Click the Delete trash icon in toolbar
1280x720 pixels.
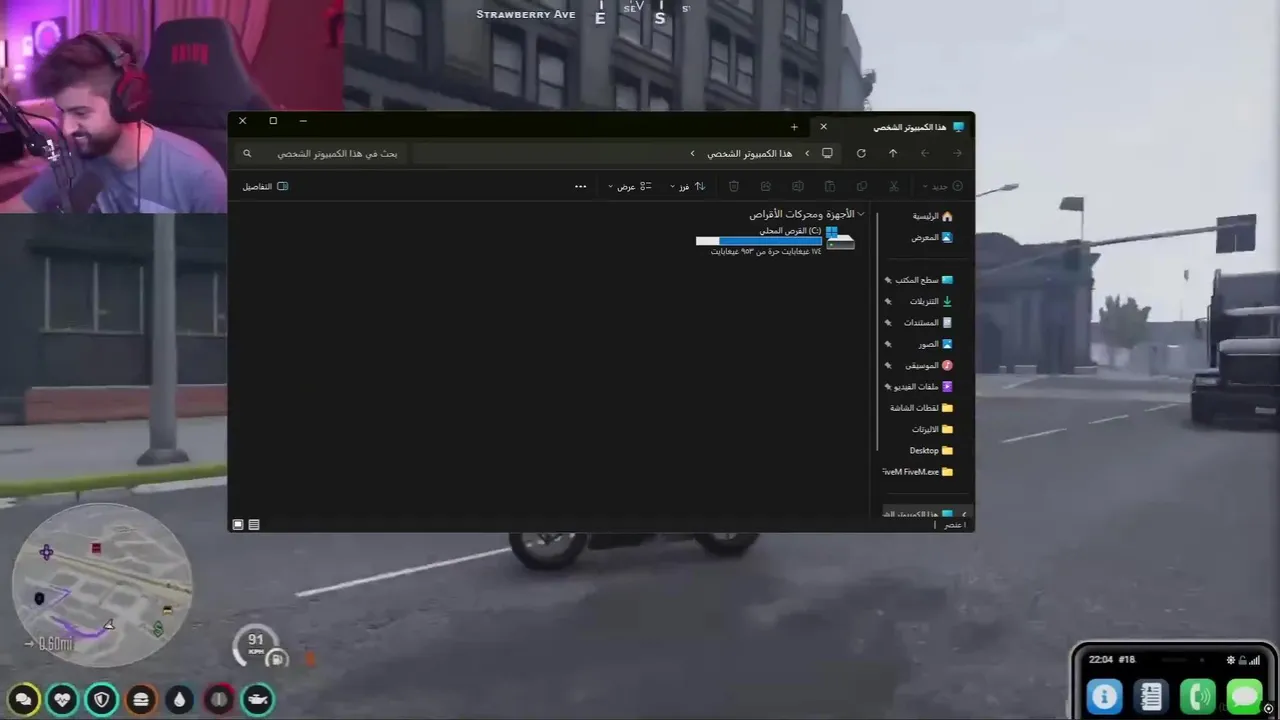click(734, 186)
